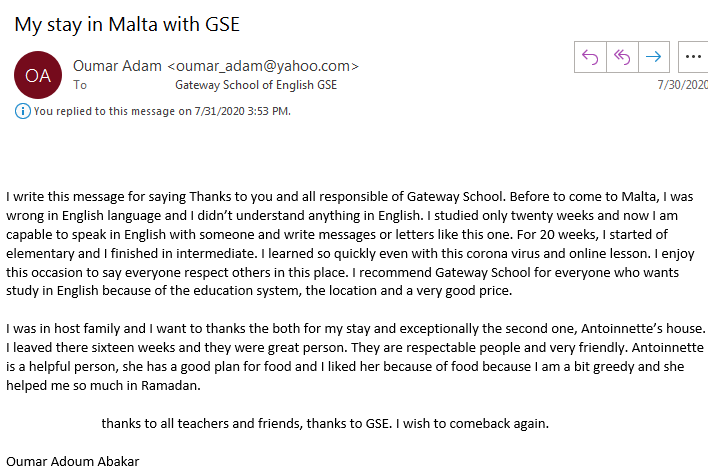Click the OA sender avatar circle
Image resolution: width=708 pixels, height=473 pixels.
tap(38, 75)
